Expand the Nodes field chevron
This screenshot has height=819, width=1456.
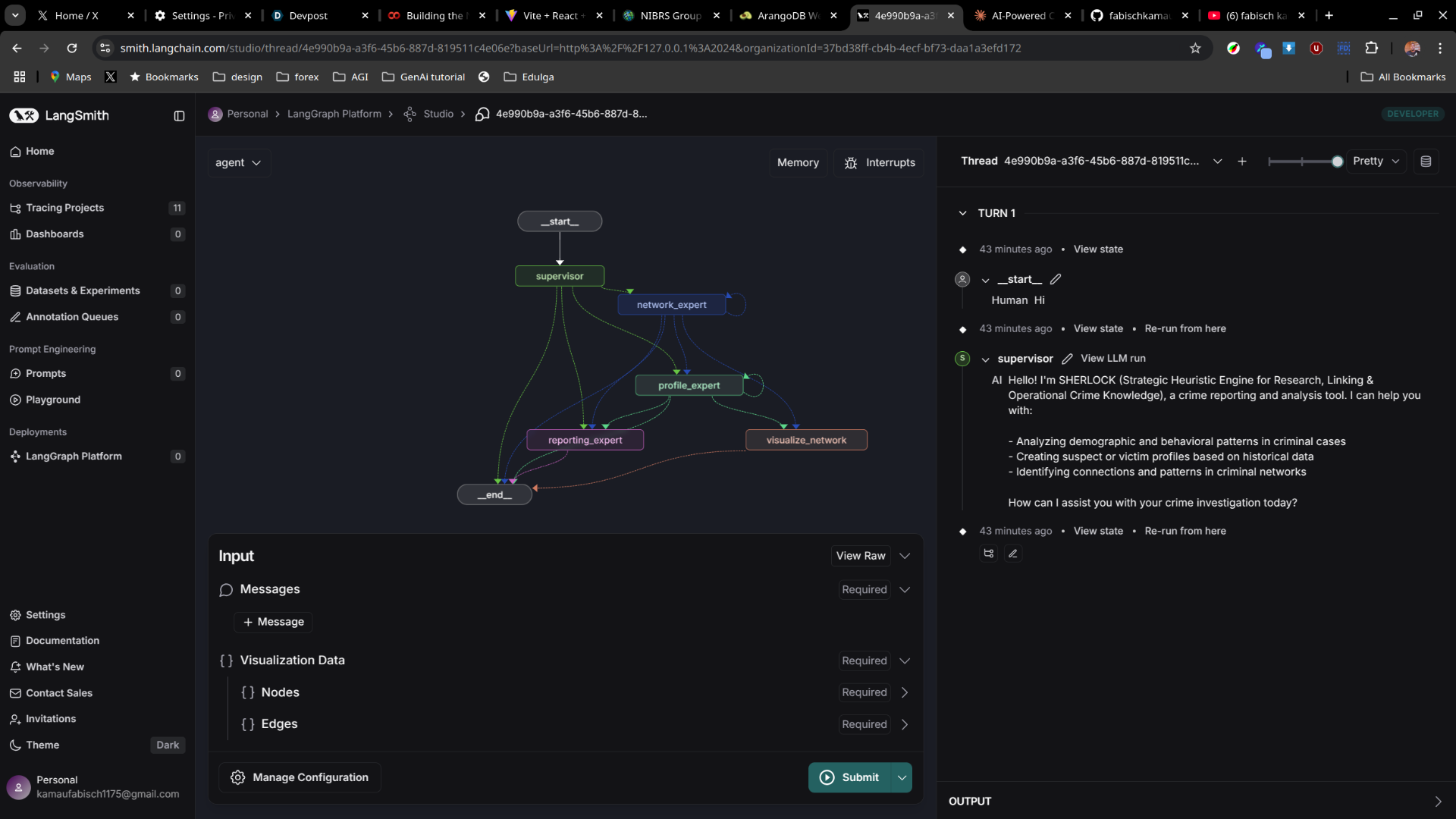pyautogui.click(x=904, y=692)
